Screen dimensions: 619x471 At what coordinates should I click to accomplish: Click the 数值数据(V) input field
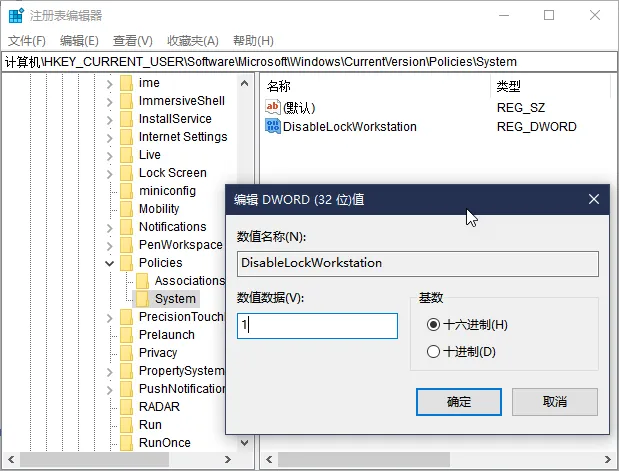[x=317, y=326]
